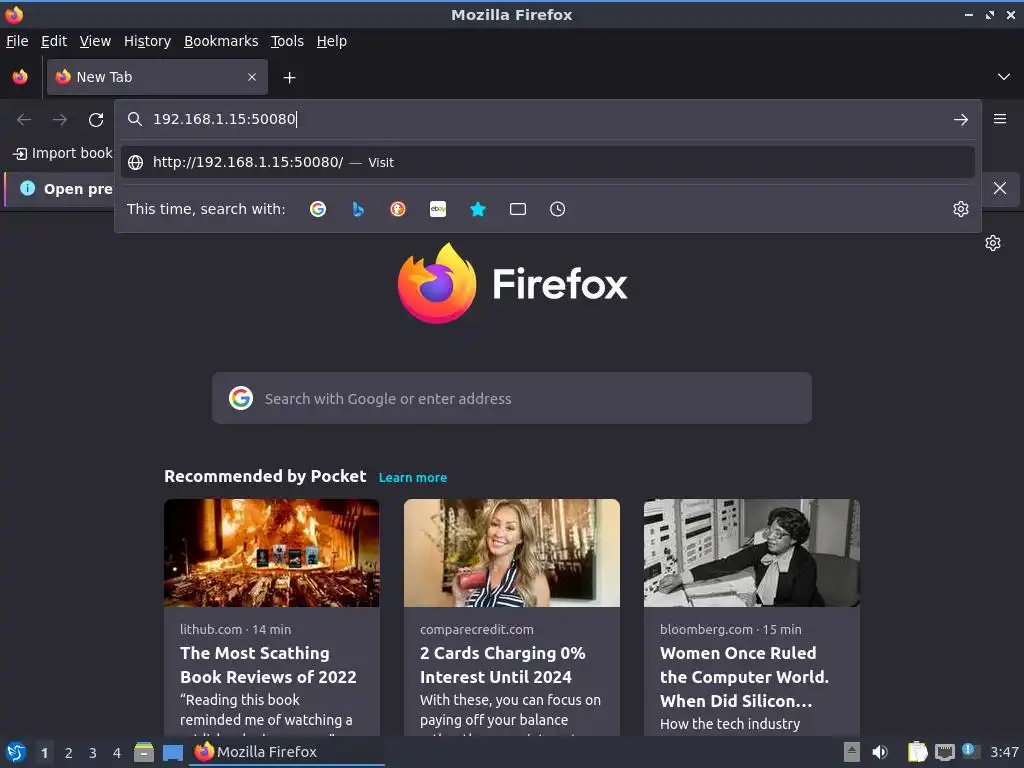Click the Go arrow in the address bar

tap(961, 120)
